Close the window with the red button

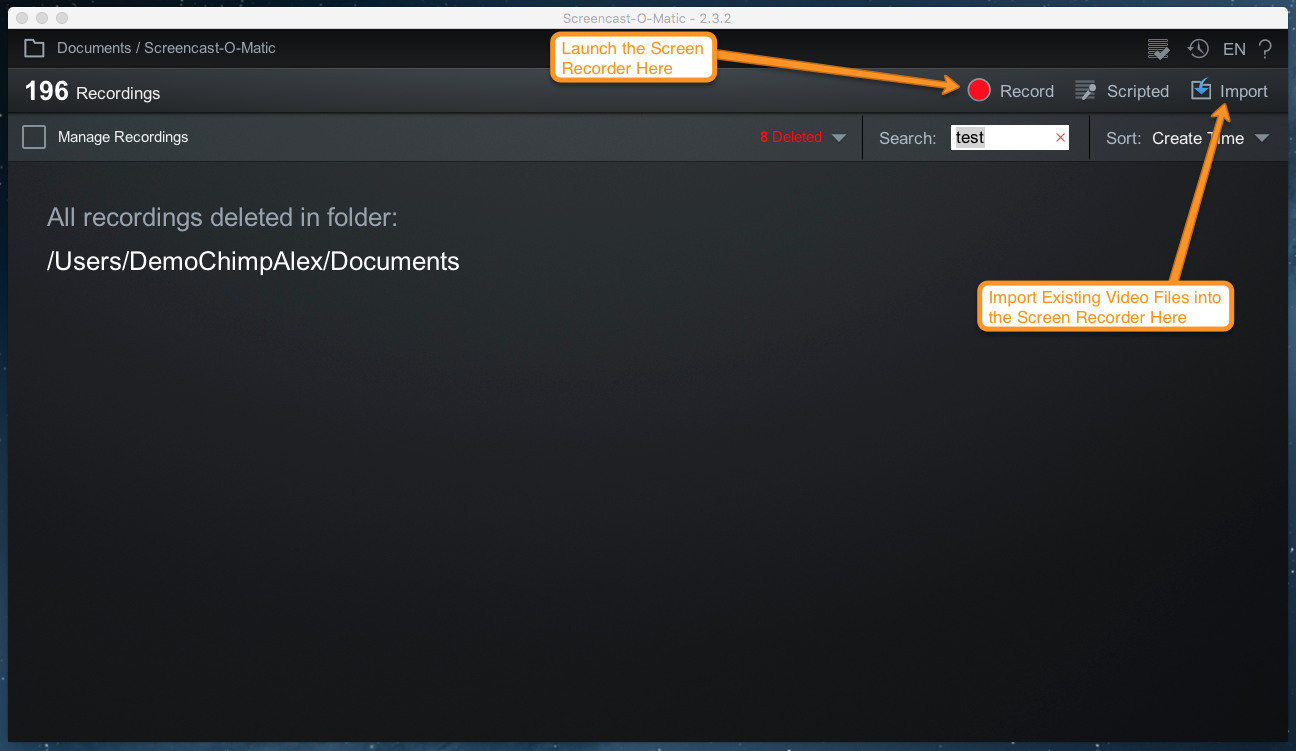[23, 18]
